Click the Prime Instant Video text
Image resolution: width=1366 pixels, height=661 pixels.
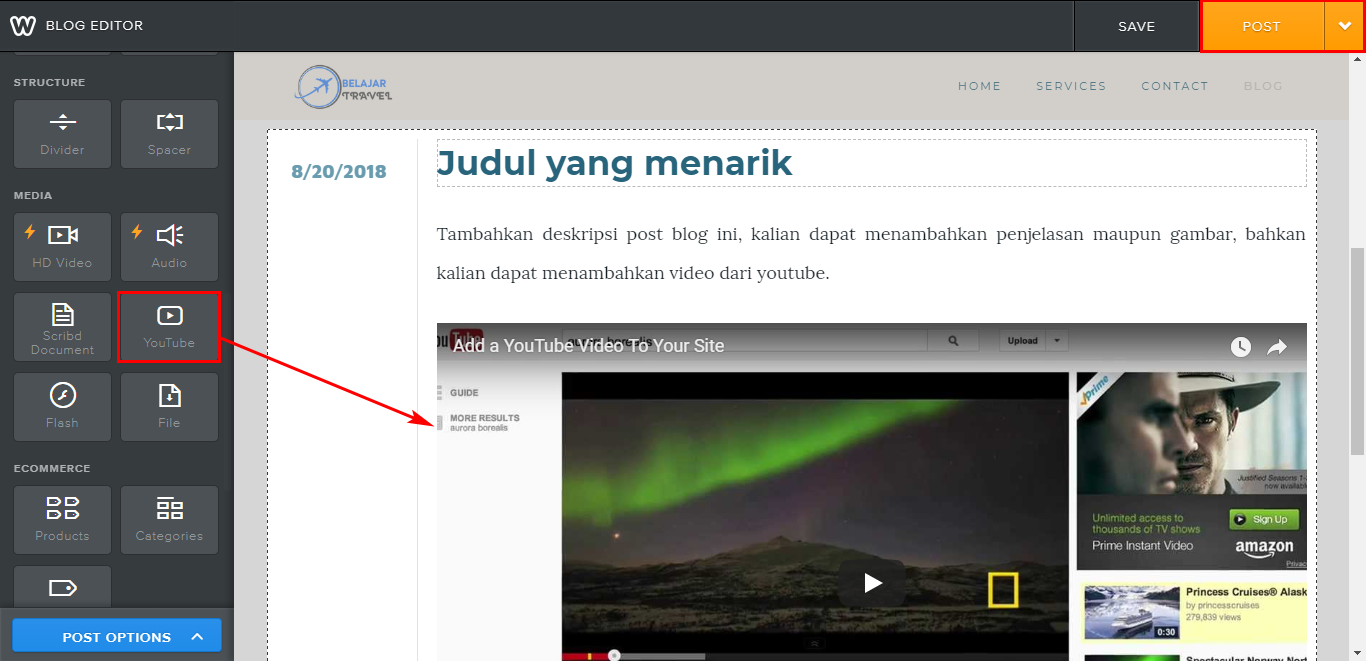(1143, 546)
